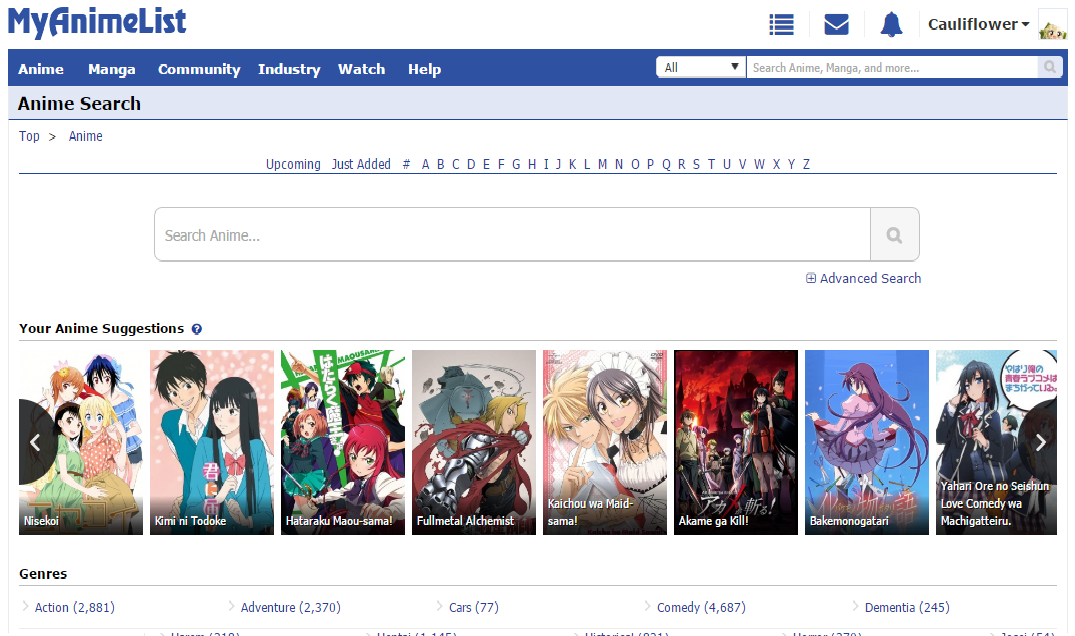Open the Hataraku Maou-sama! thumbnail

pos(343,443)
